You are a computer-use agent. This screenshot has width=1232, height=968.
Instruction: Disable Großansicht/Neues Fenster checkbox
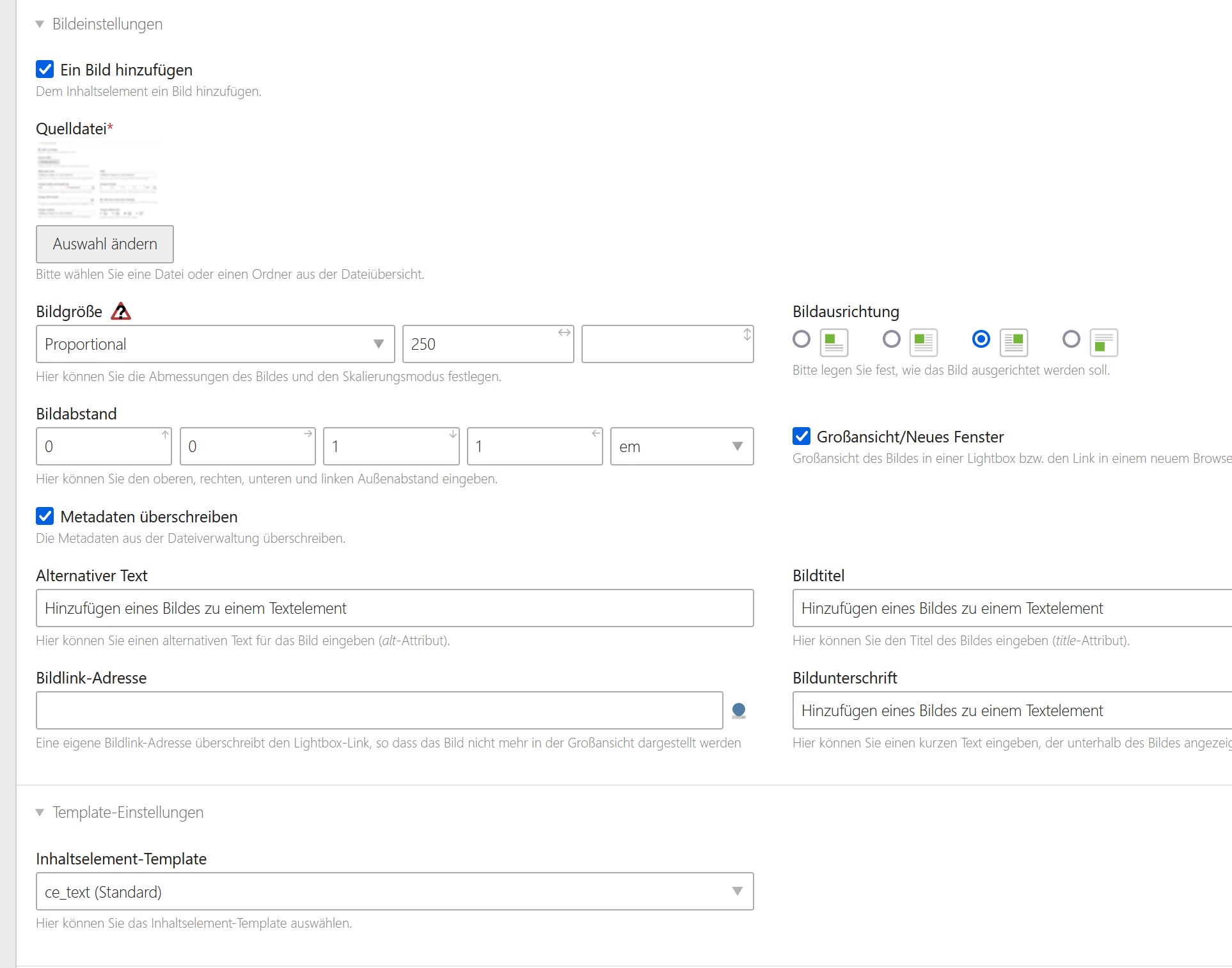802,436
